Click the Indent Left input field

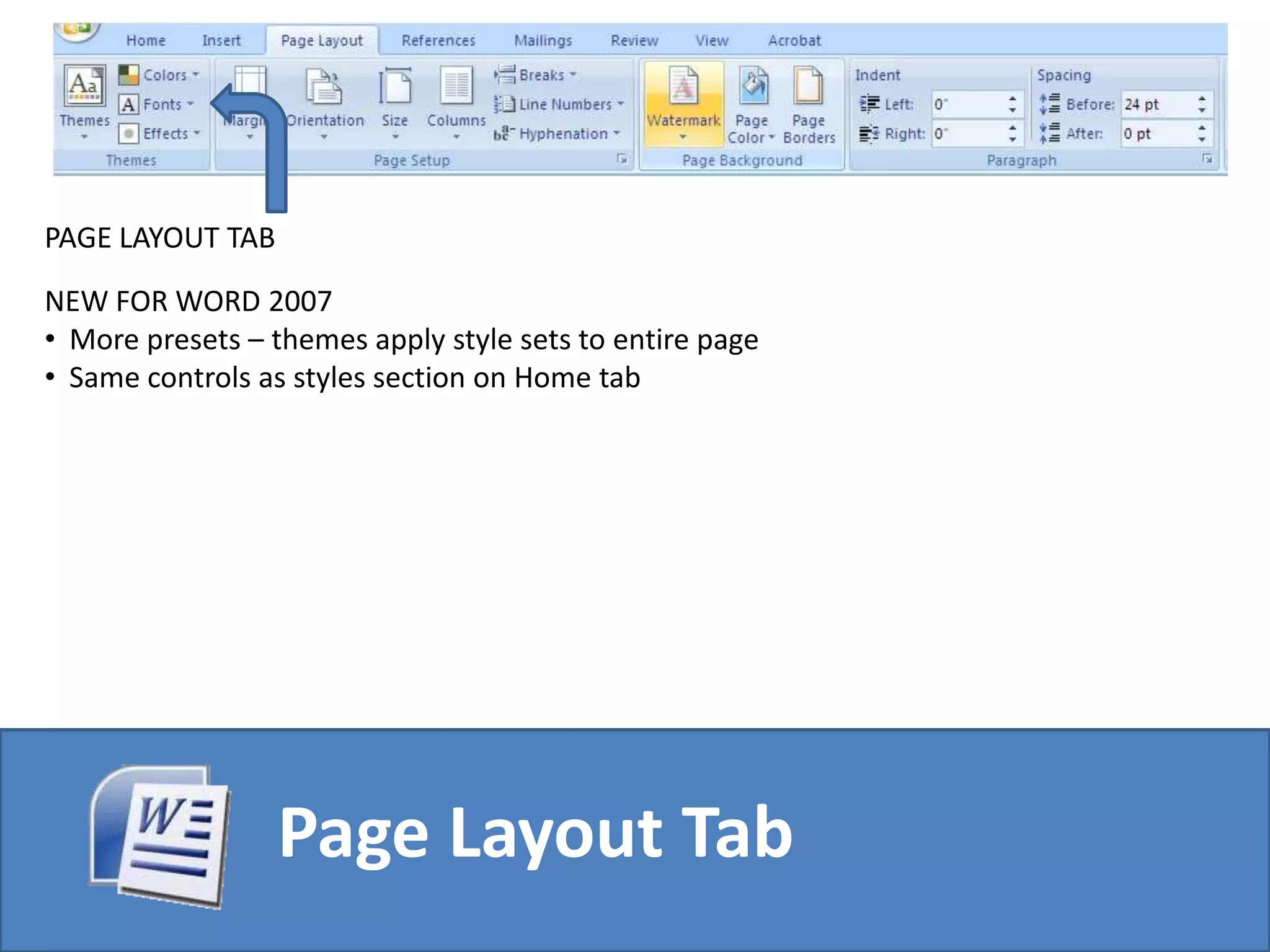coord(967,104)
